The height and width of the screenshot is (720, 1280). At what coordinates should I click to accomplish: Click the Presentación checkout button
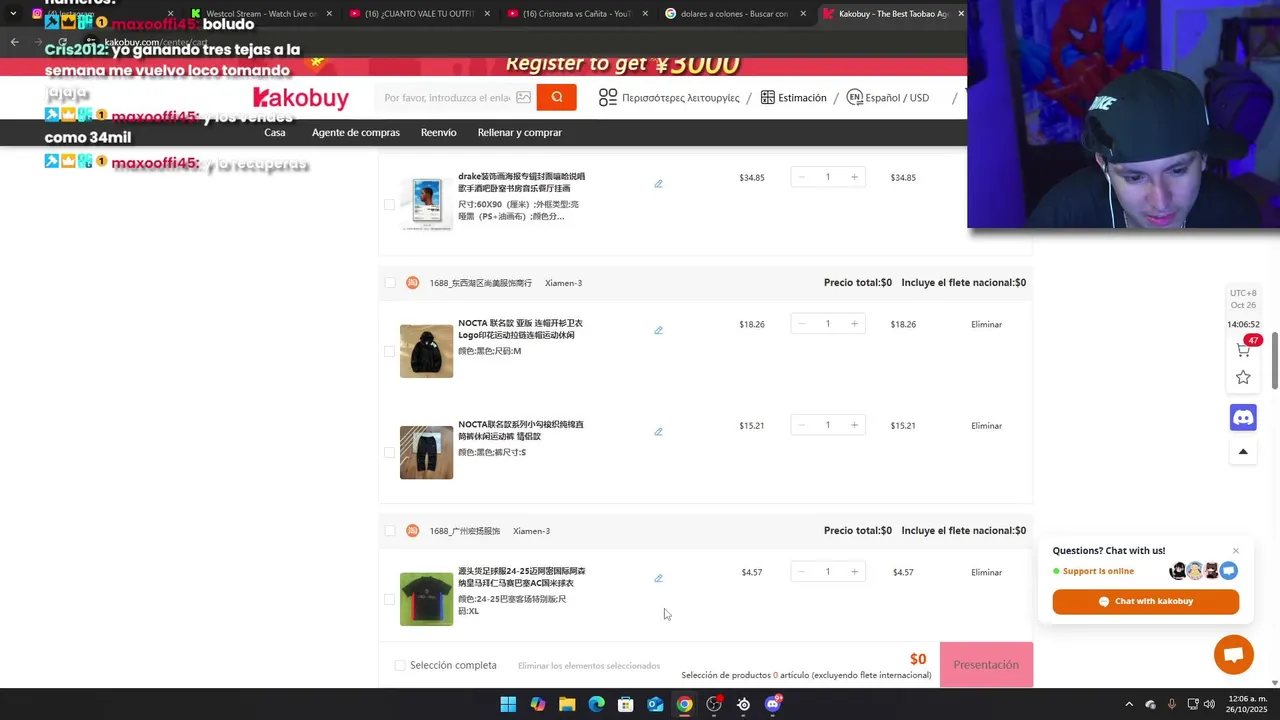click(986, 665)
